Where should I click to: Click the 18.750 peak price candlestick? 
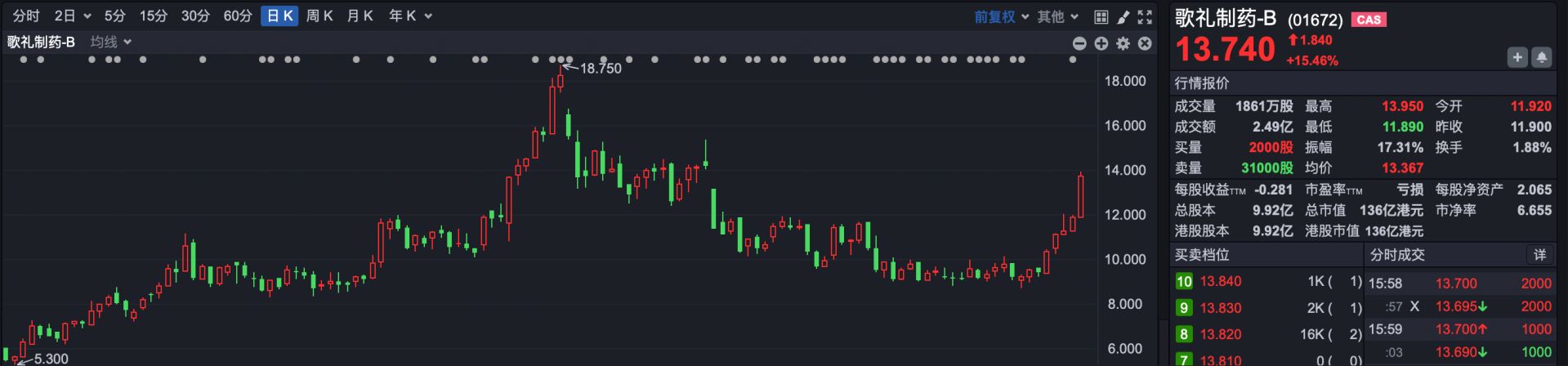pos(560,78)
